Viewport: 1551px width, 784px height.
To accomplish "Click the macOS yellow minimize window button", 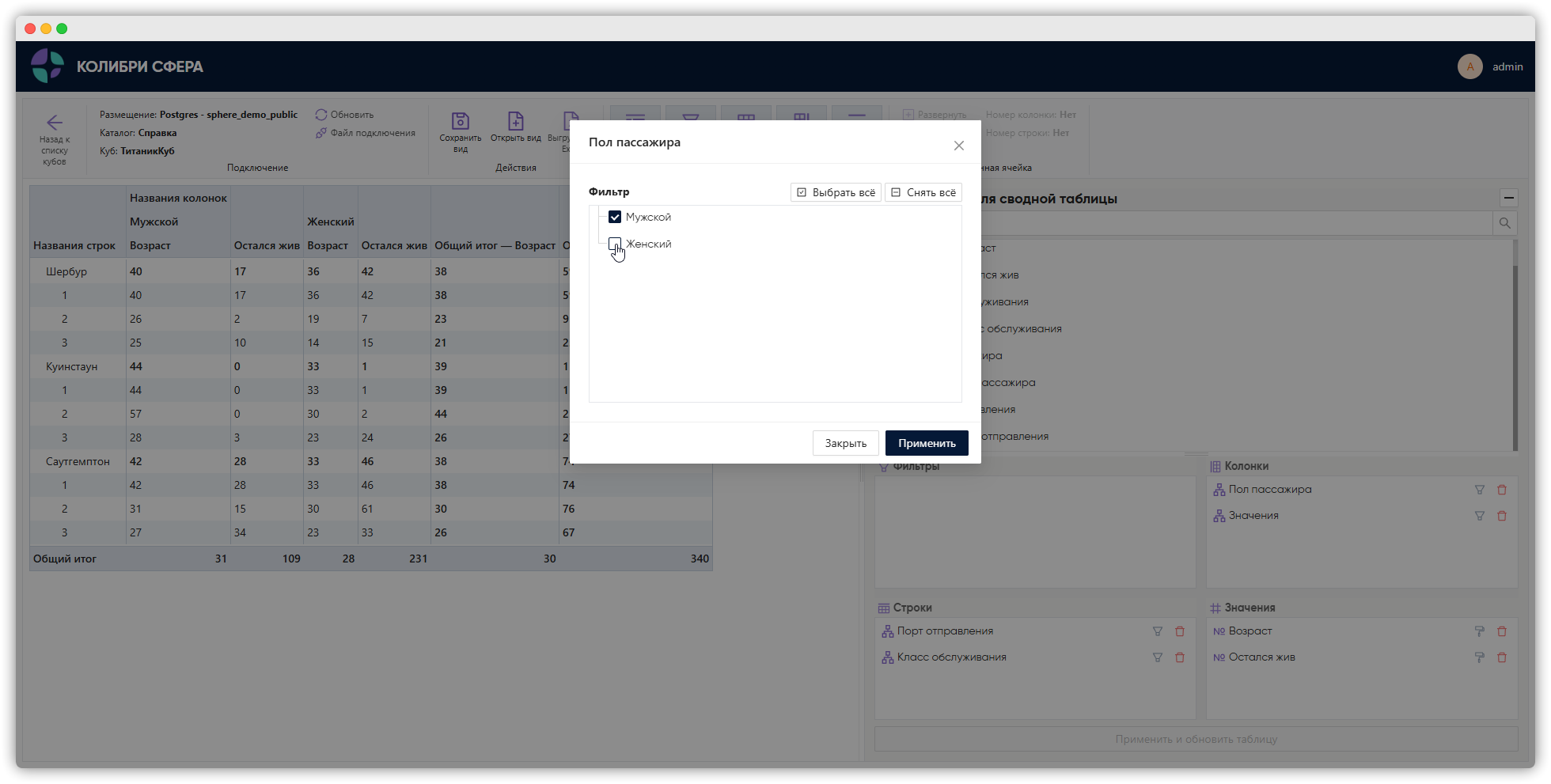I will [46, 28].
